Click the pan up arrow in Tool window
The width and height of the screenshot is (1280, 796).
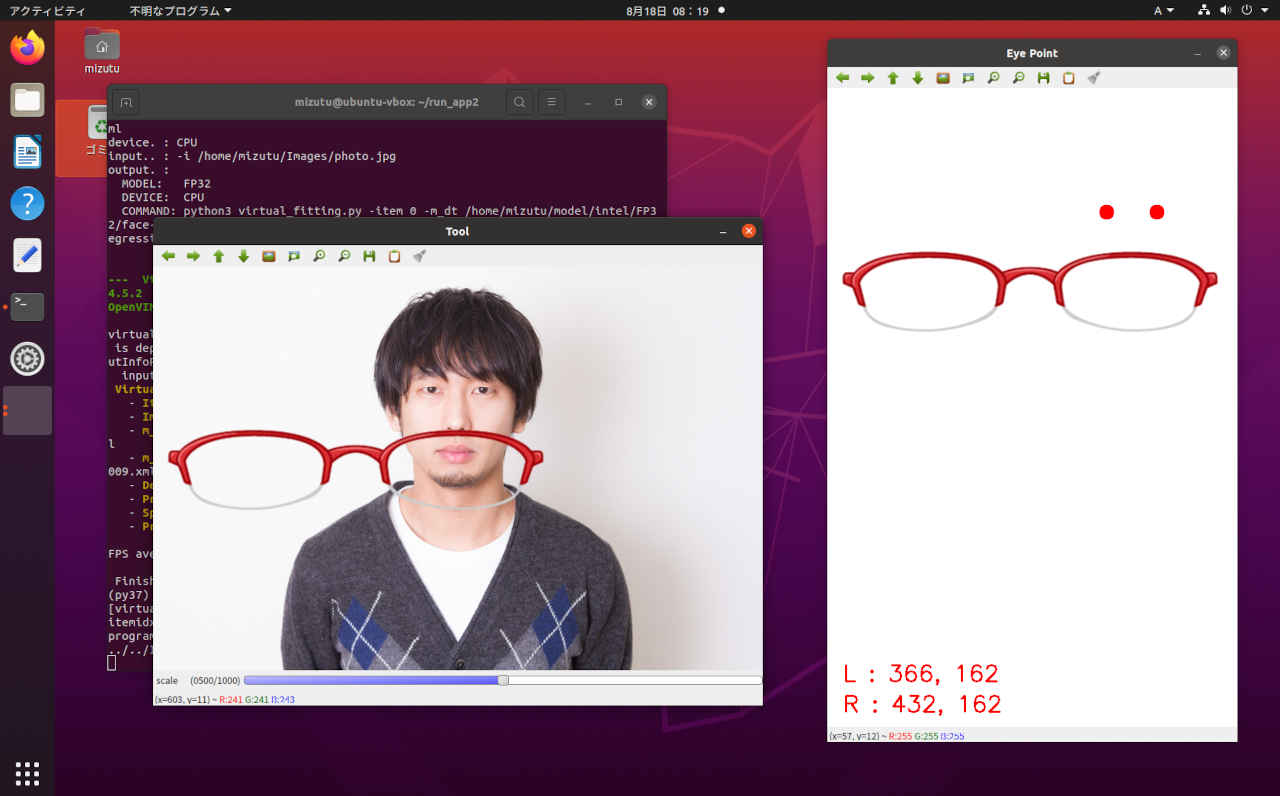point(218,256)
